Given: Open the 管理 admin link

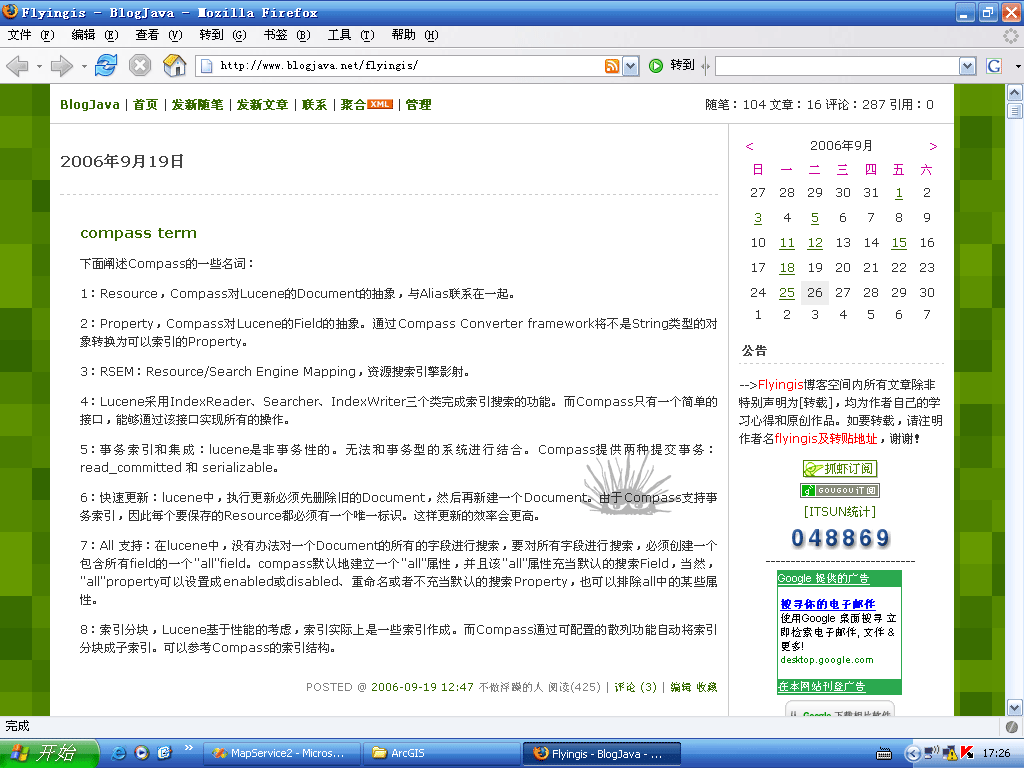Looking at the screenshot, I should (418, 104).
